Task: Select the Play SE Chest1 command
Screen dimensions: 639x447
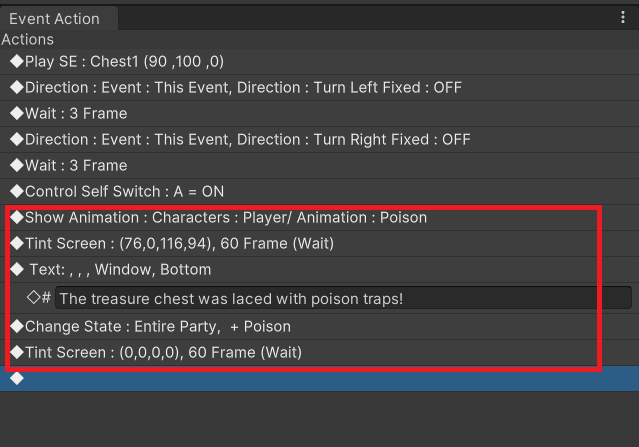Action: pyautogui.click(x=124, y=62)
